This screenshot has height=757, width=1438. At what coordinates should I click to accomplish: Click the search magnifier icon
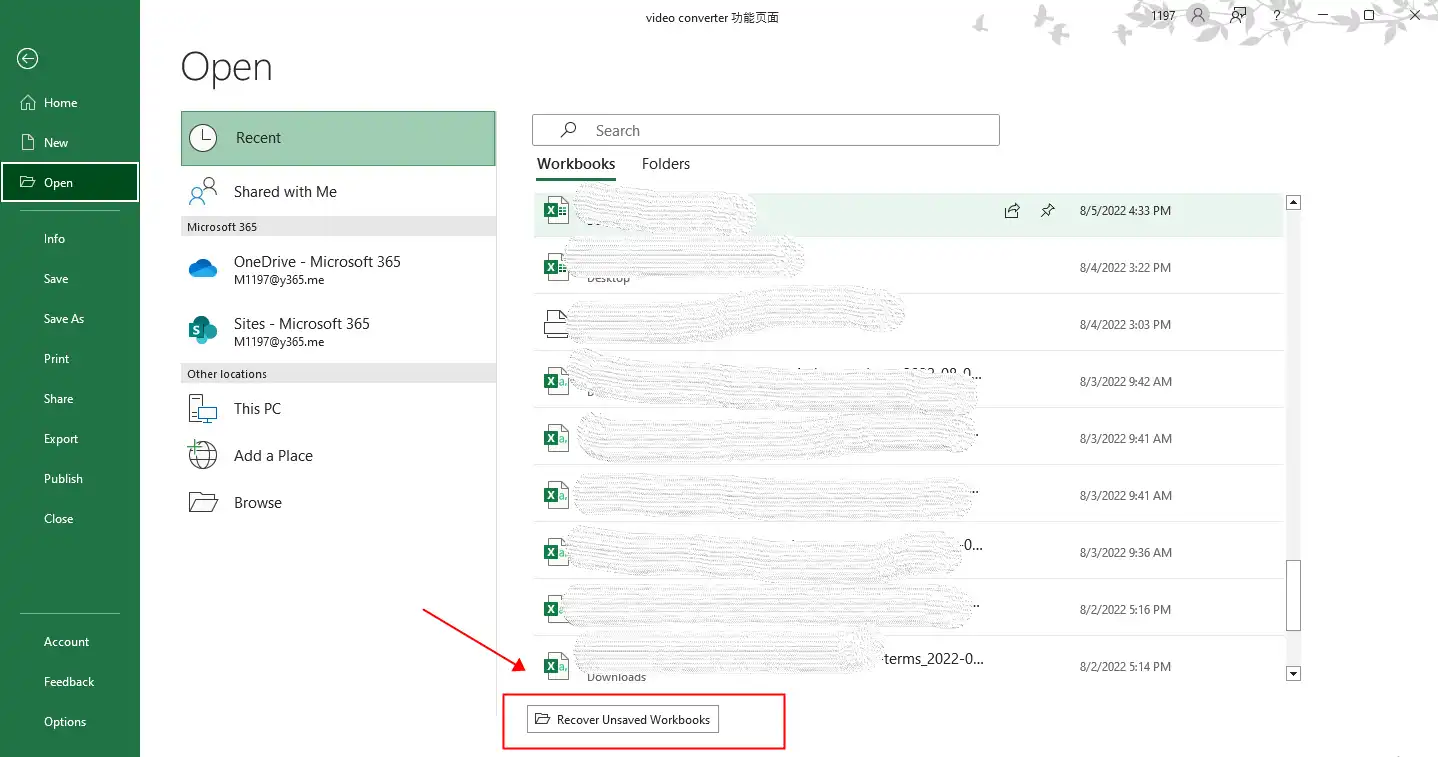point(568,130)
